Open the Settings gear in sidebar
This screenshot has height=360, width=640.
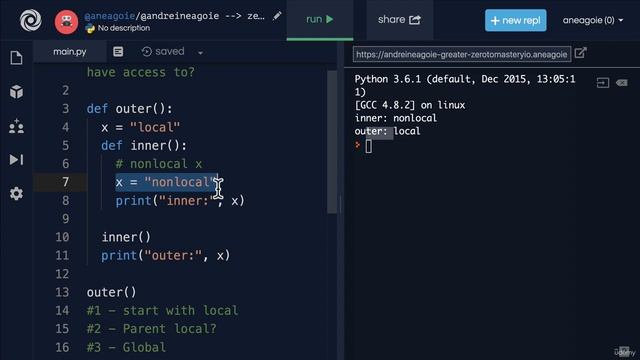(16, 193)
